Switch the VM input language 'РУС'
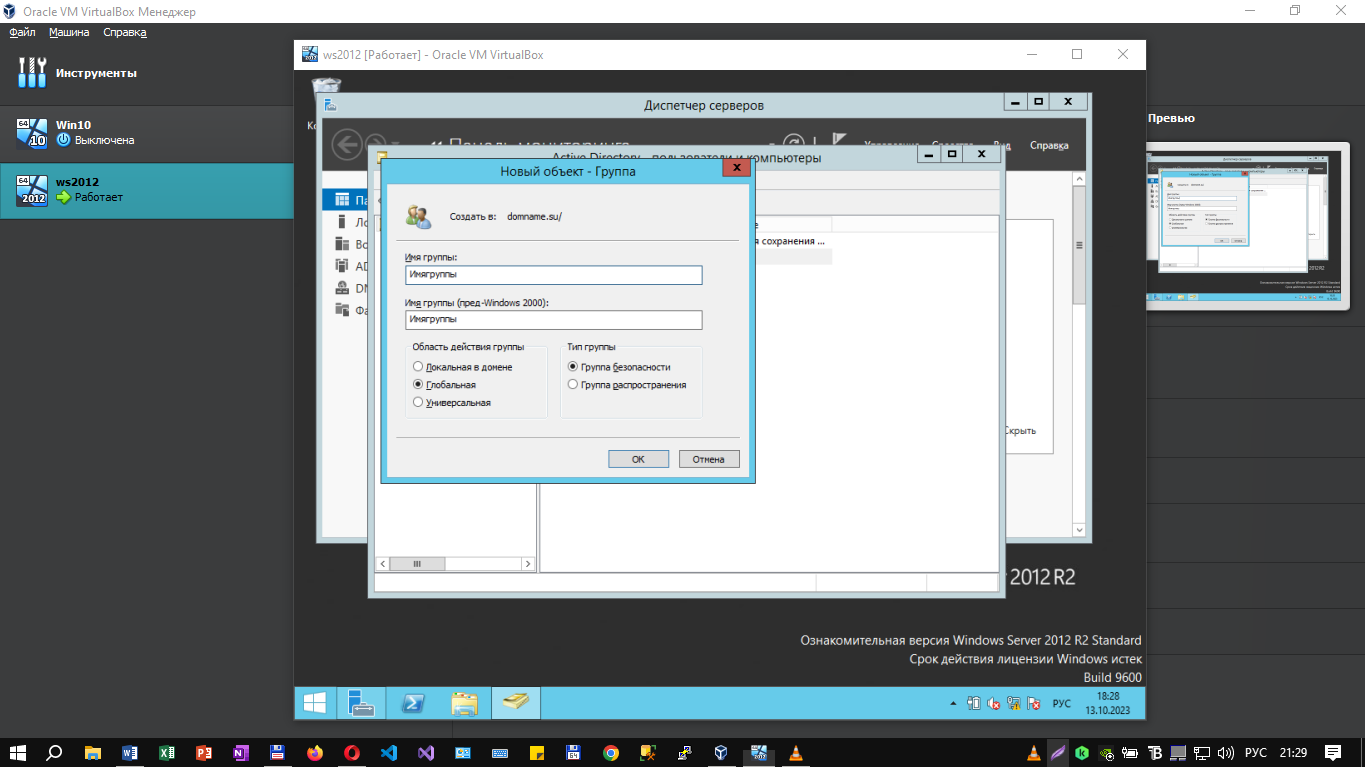The image size is (1365, 767). point(1062,704)
